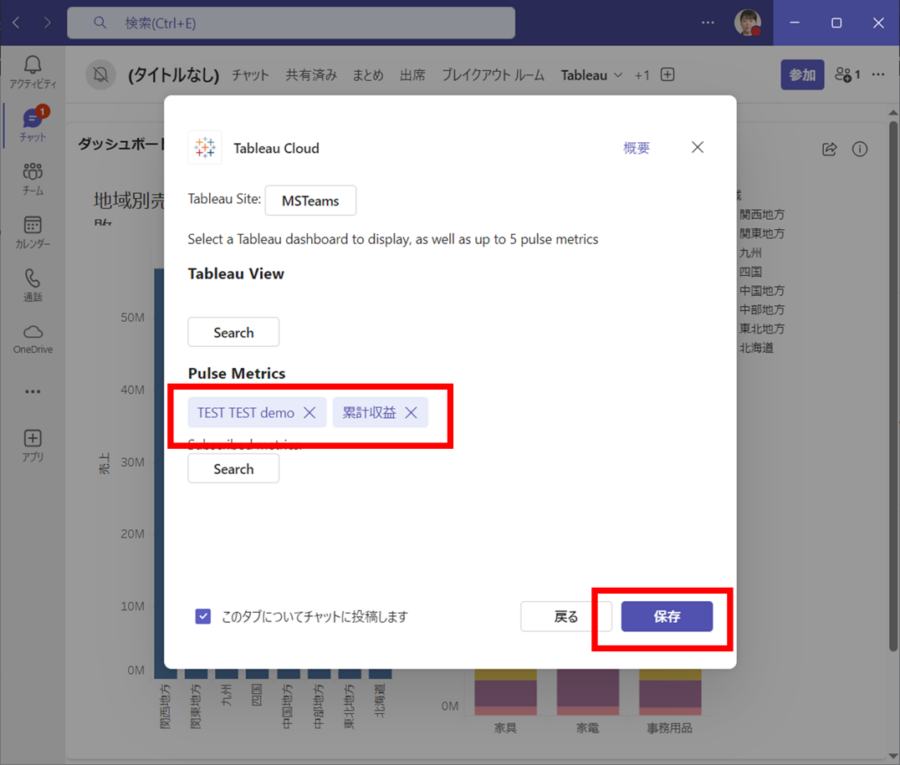Remove the 累計収益 metric chip
The image size is (900, 765).
tap(411, 413)
